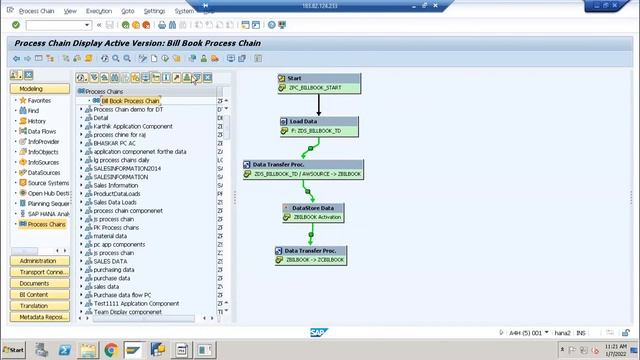The image size is (640, 360).
Task: Click the Metadata Repository button
Action: tap(40, 317)
